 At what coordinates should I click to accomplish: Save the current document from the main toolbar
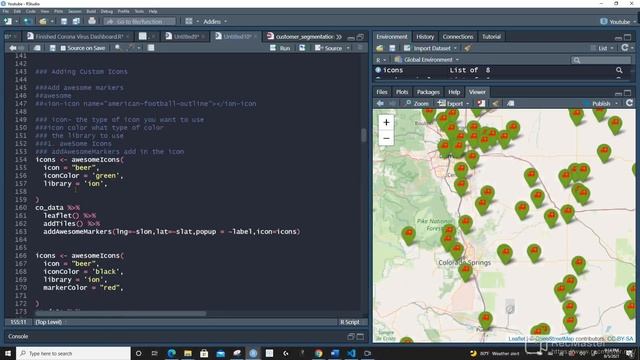[64, 21]
